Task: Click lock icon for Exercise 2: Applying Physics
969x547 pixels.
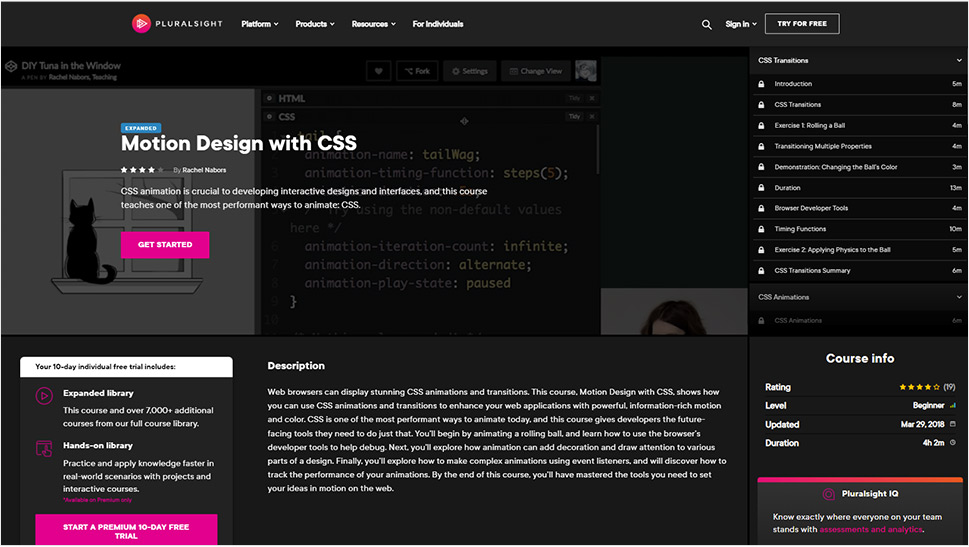Action: (761, 250)
